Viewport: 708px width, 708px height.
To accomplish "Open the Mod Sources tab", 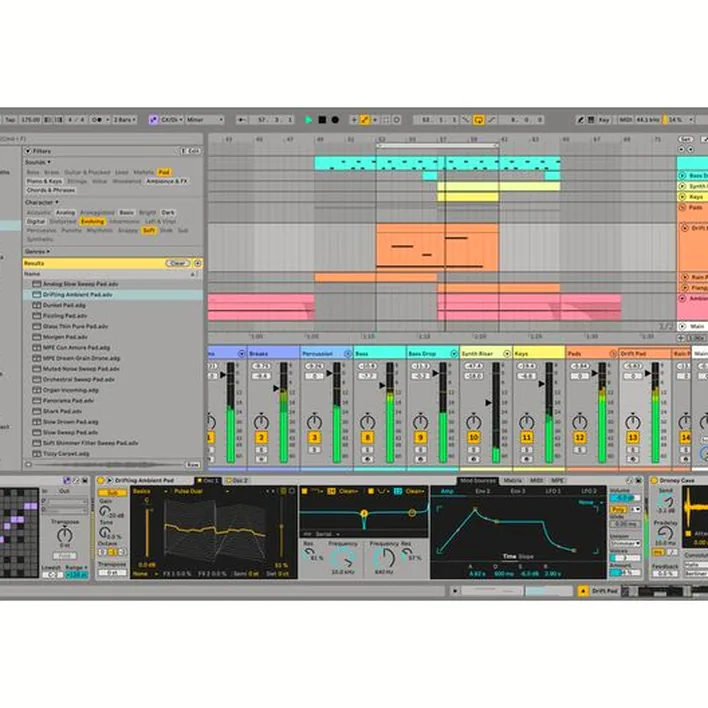I will click(478, 480).
